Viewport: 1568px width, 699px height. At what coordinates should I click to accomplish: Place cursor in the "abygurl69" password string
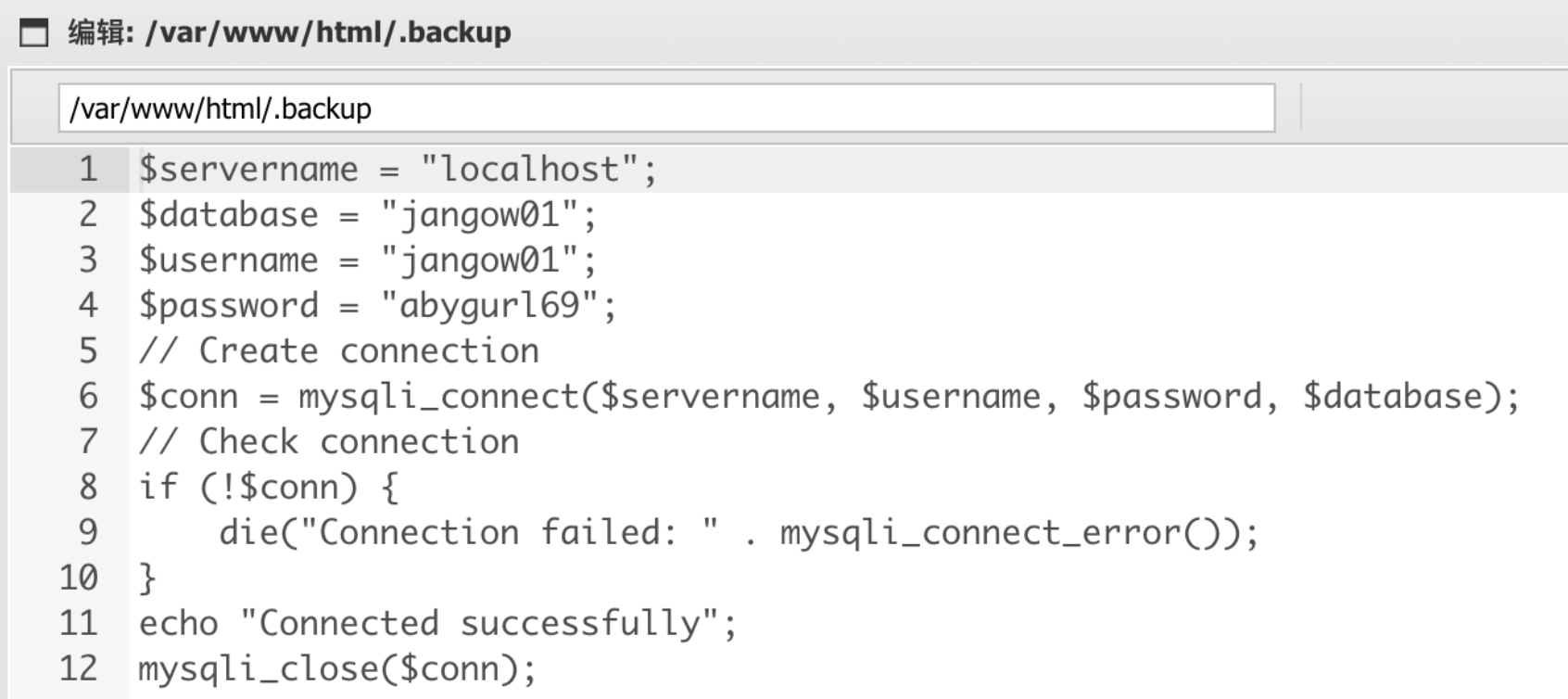489,305
